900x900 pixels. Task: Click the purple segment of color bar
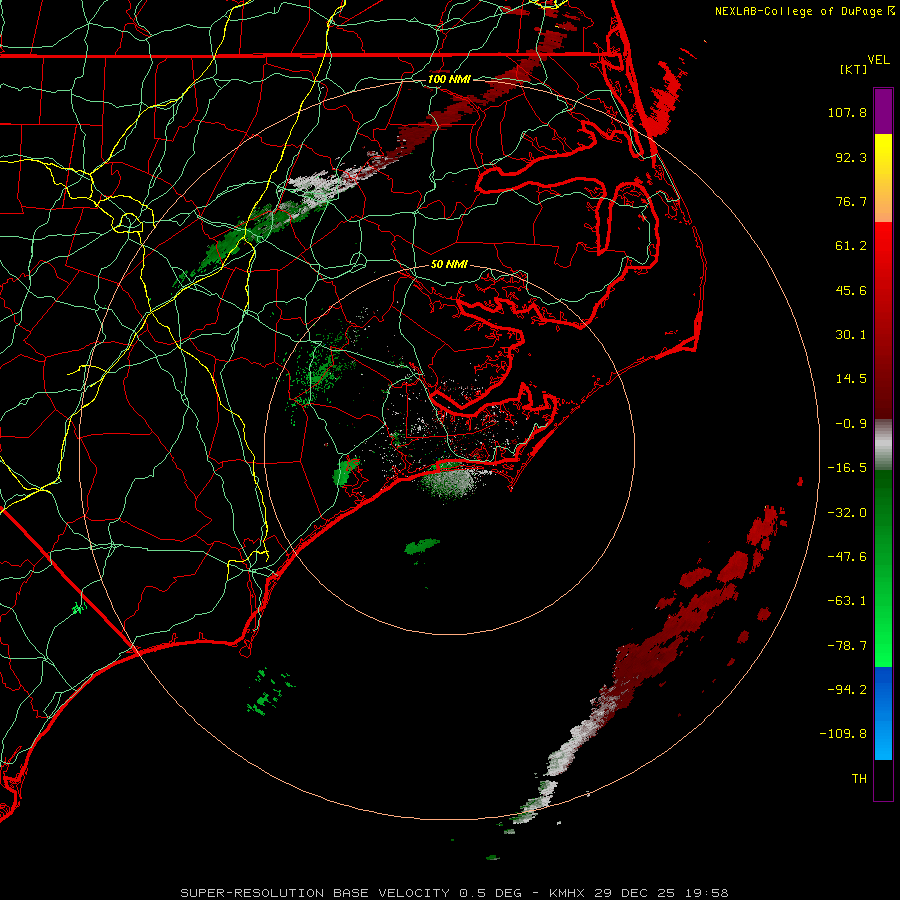(883, 111)
